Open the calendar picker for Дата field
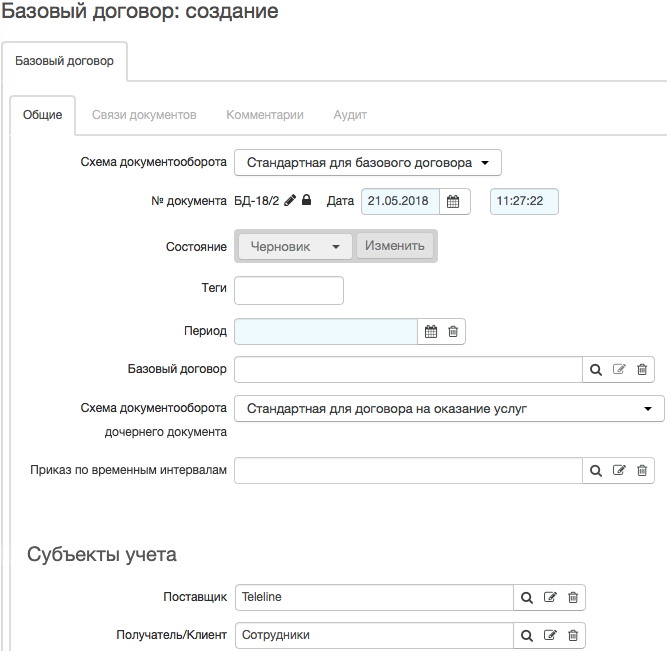The width and height of the screenshot is (667, 651). (x=453, y=201)
